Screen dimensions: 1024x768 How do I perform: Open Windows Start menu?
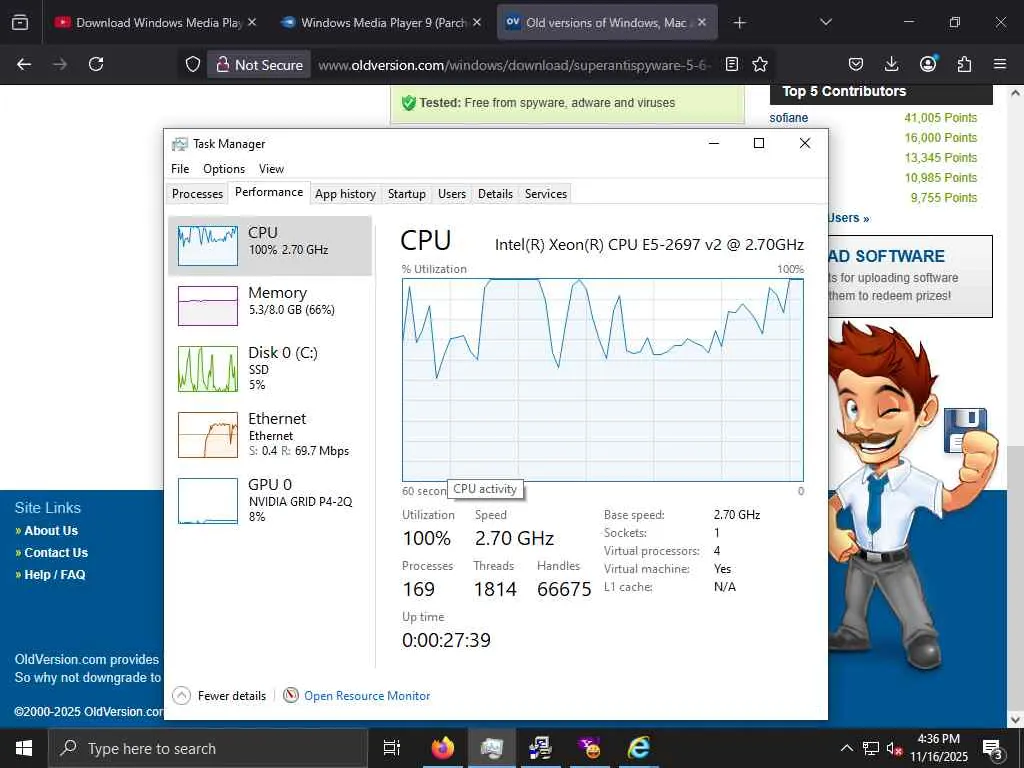24,748
